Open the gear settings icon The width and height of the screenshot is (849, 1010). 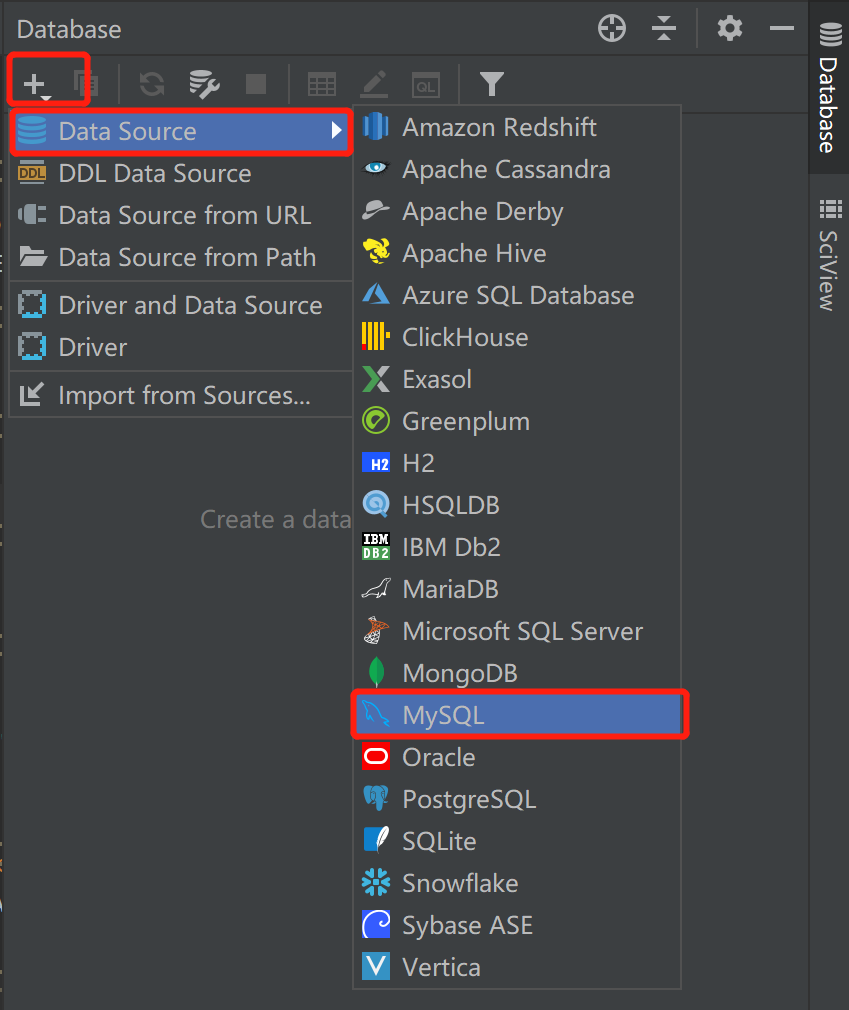(x=730, y=28)
